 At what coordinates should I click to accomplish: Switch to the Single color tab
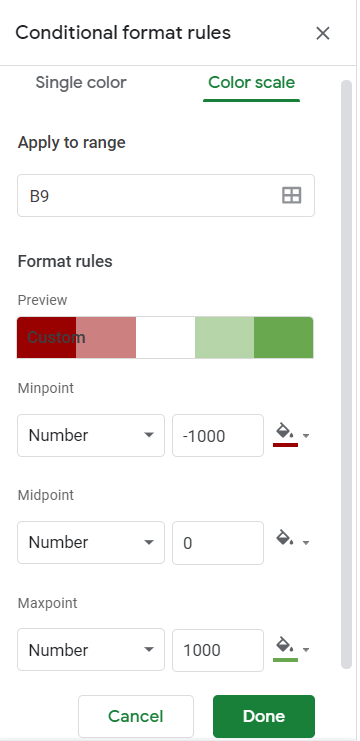pyautogui.click(x=81, y=83)
